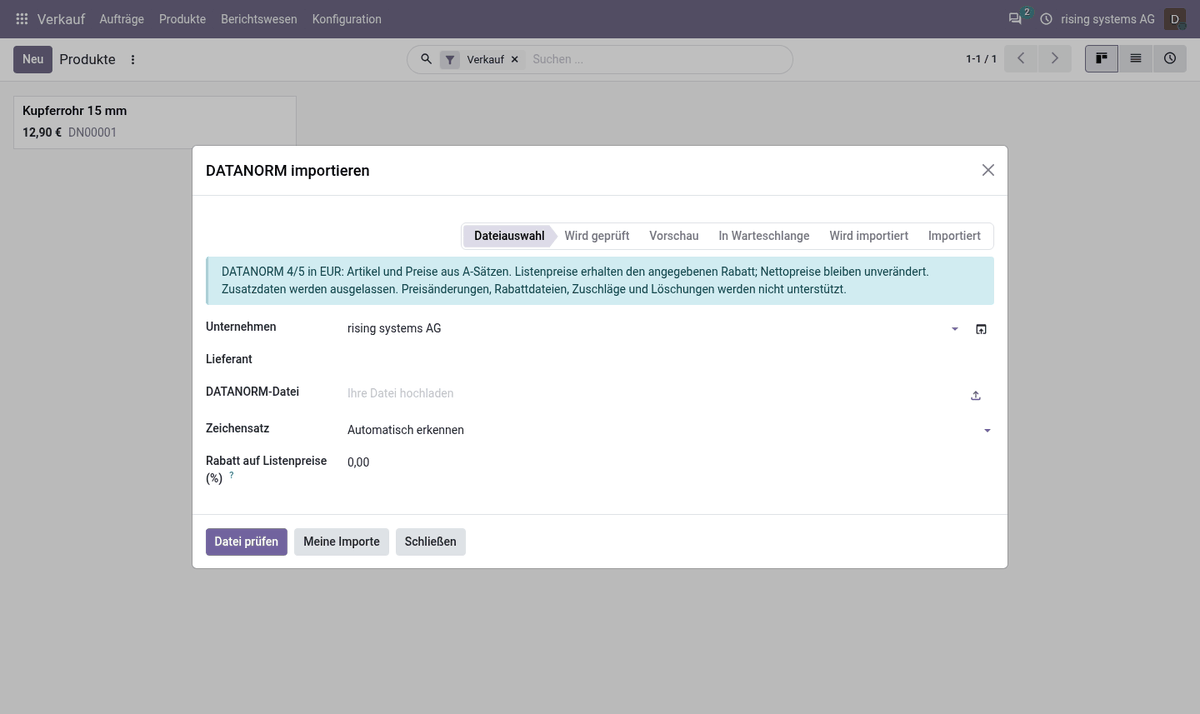Click the search magnifier icon
The height and width of the screenshot is (714, 1200).
pos(426,59)
